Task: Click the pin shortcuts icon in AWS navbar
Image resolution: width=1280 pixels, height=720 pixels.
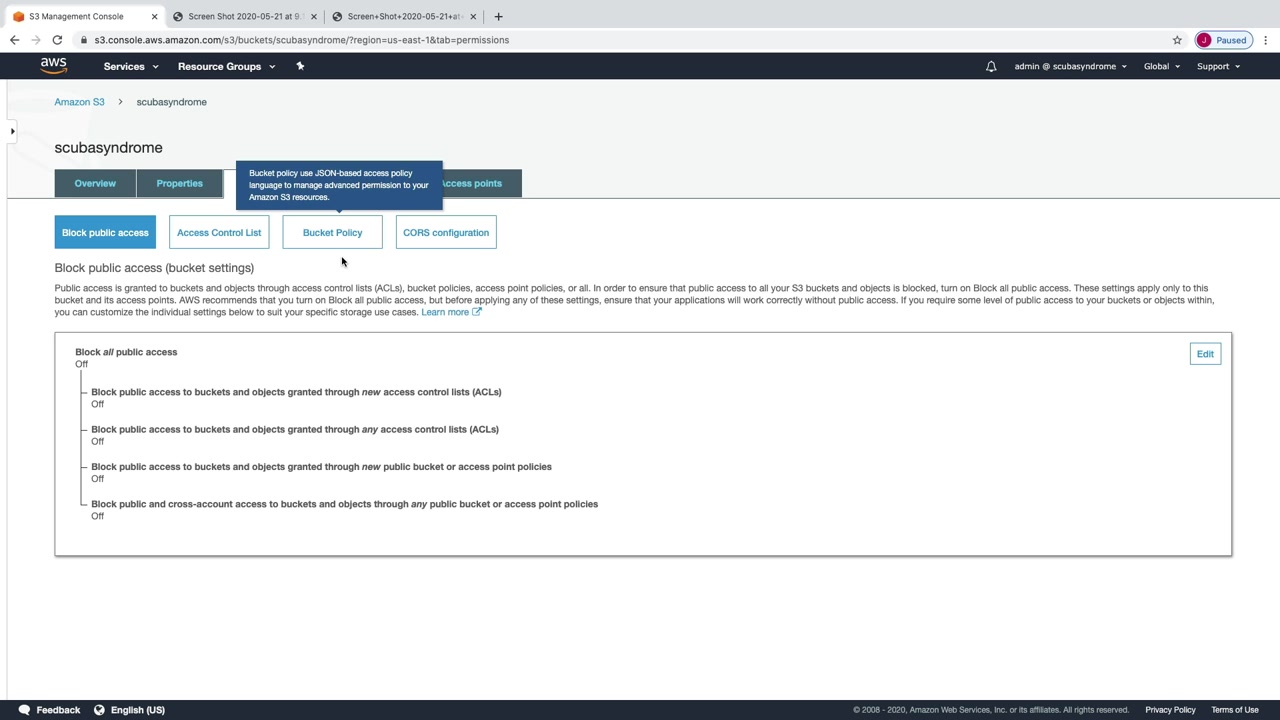Action: pos(300,66)
